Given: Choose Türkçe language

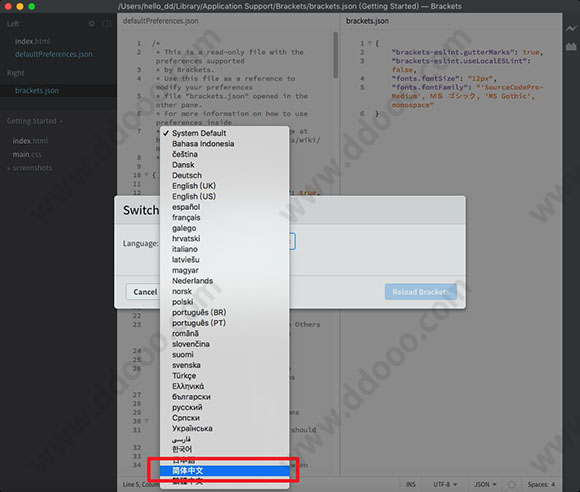Looking at the screenshot, I should pos(225,376).
